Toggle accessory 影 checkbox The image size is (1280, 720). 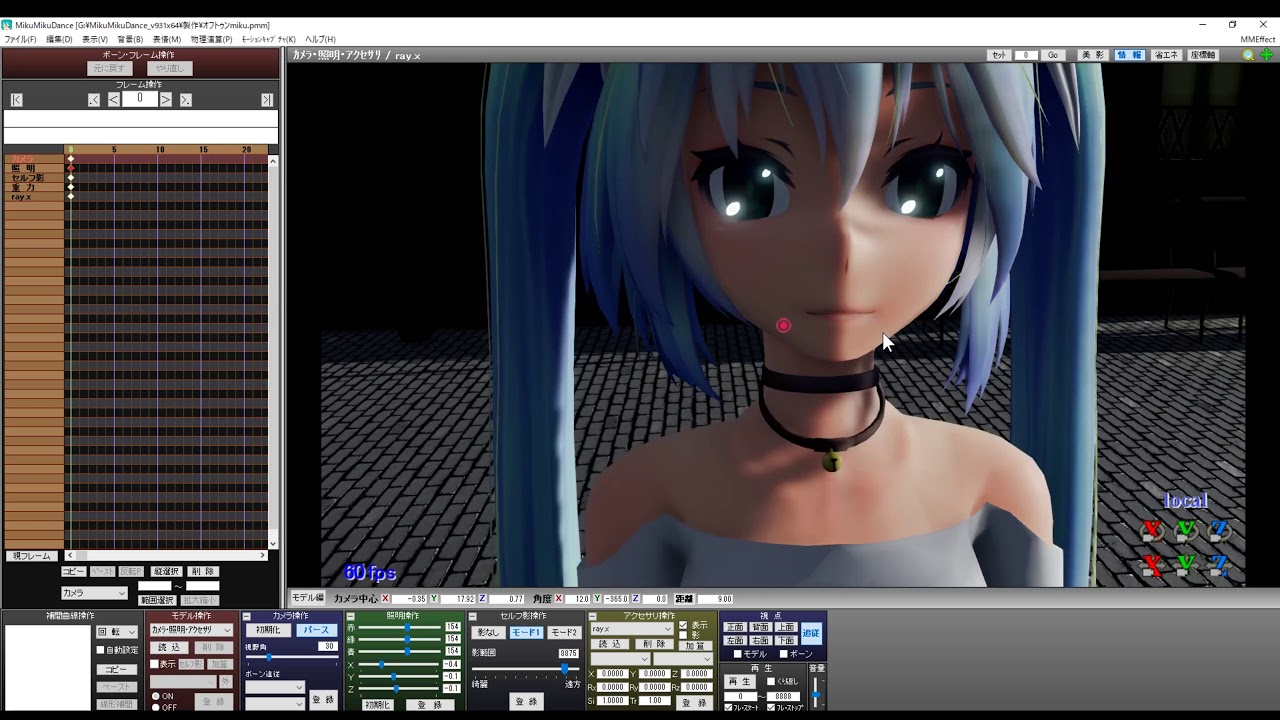pos(683,635)
